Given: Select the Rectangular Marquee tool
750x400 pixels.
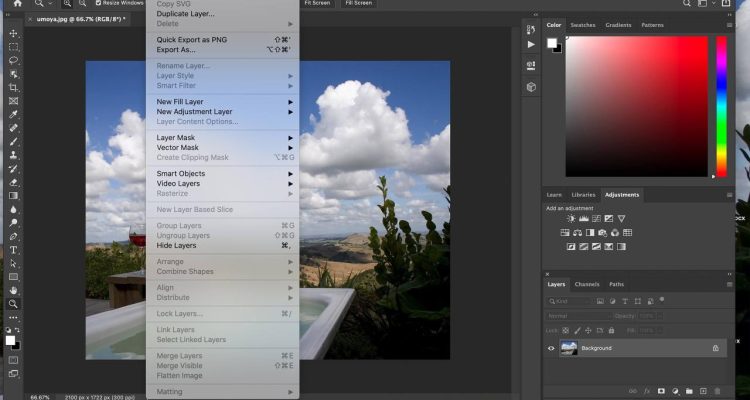Looking at the screenshot, I should (x=13, y=47).
